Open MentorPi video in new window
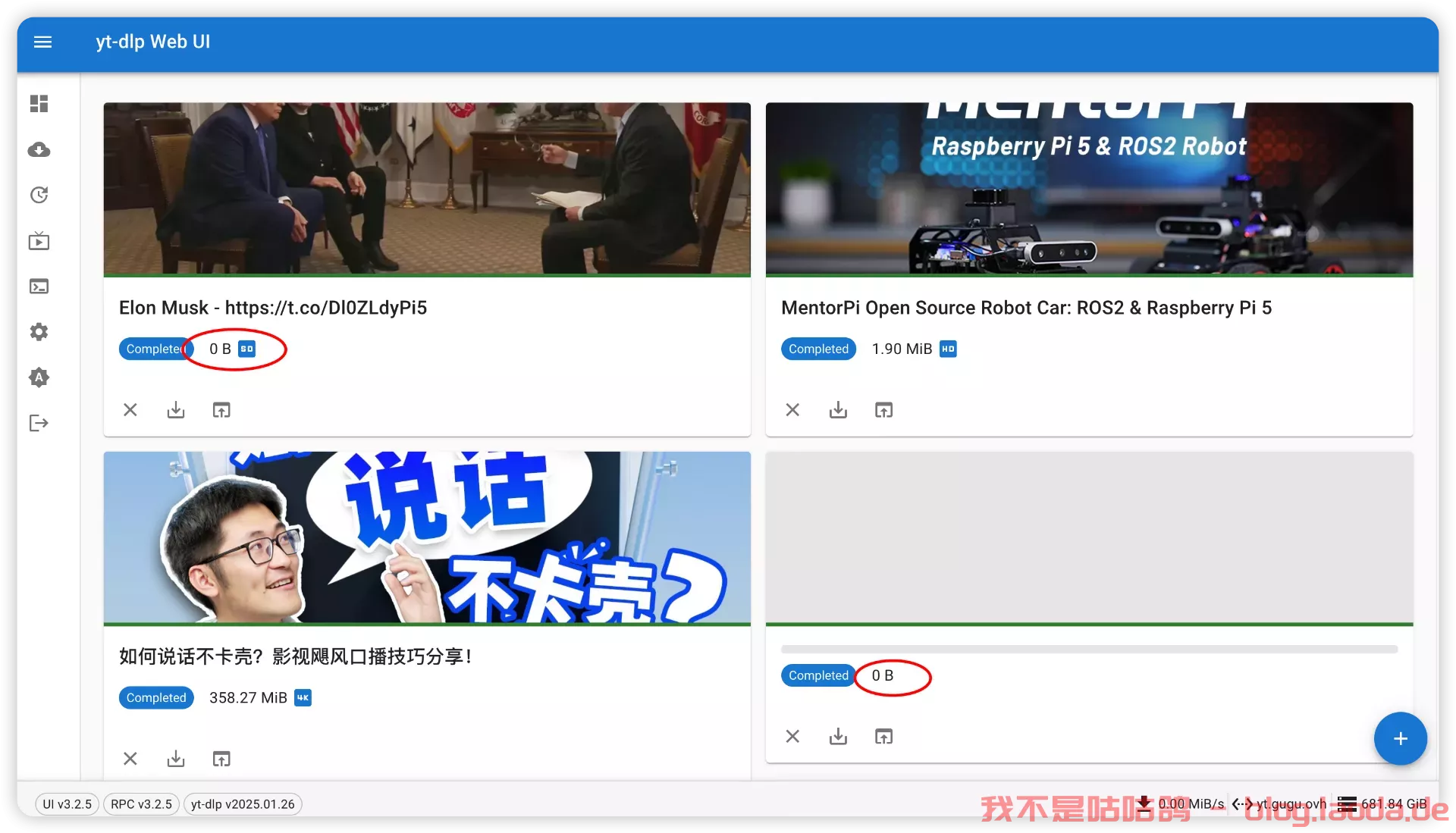1456x833 pixels. tap(884, 410)
